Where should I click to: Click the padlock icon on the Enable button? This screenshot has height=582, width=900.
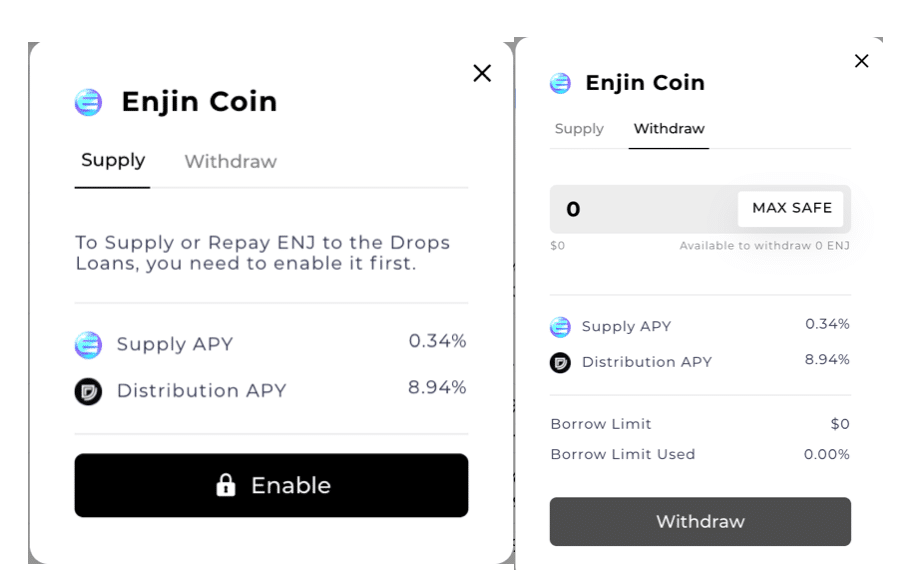coord(226,486)
